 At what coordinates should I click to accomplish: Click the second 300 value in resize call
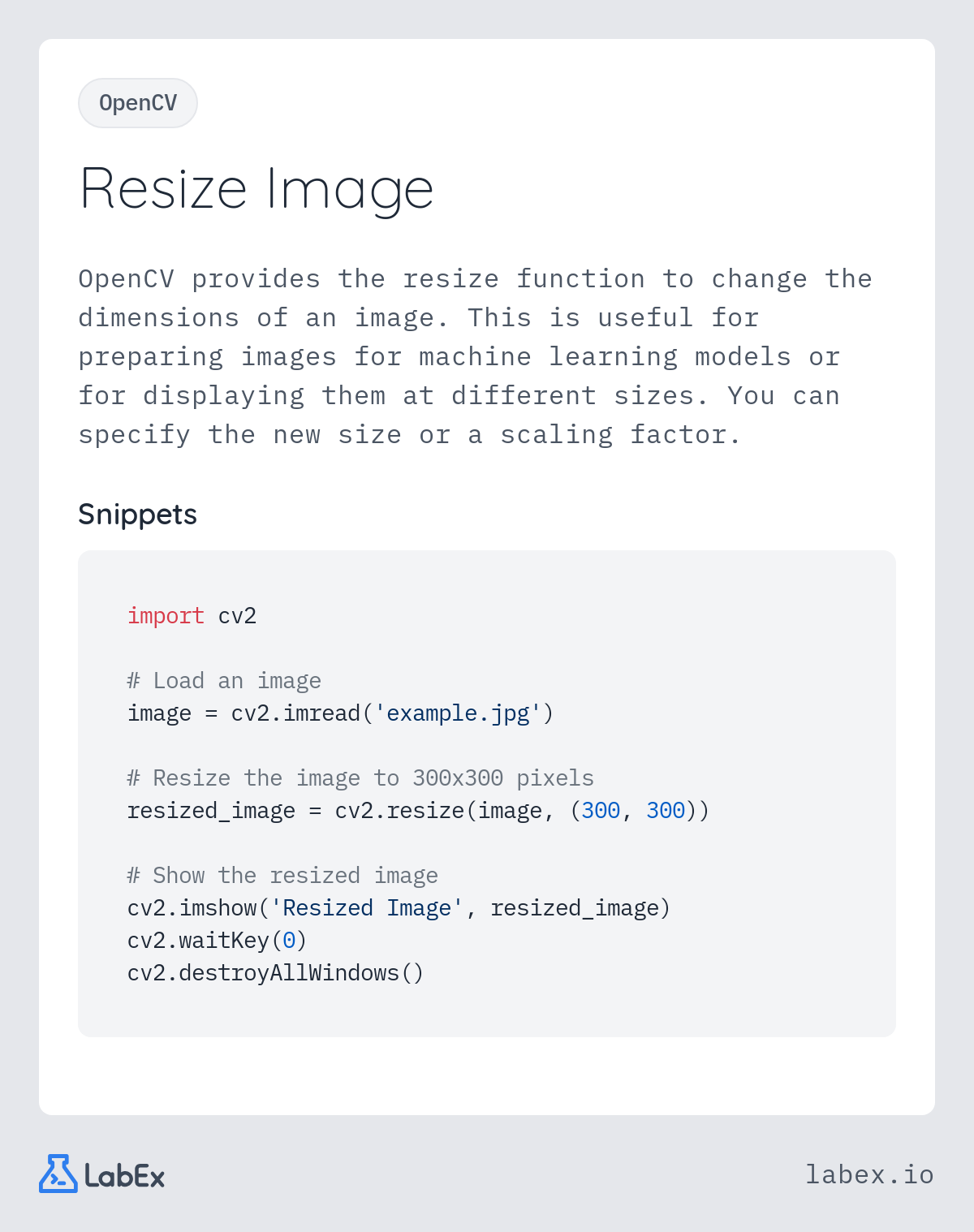(x=666, y=811)
